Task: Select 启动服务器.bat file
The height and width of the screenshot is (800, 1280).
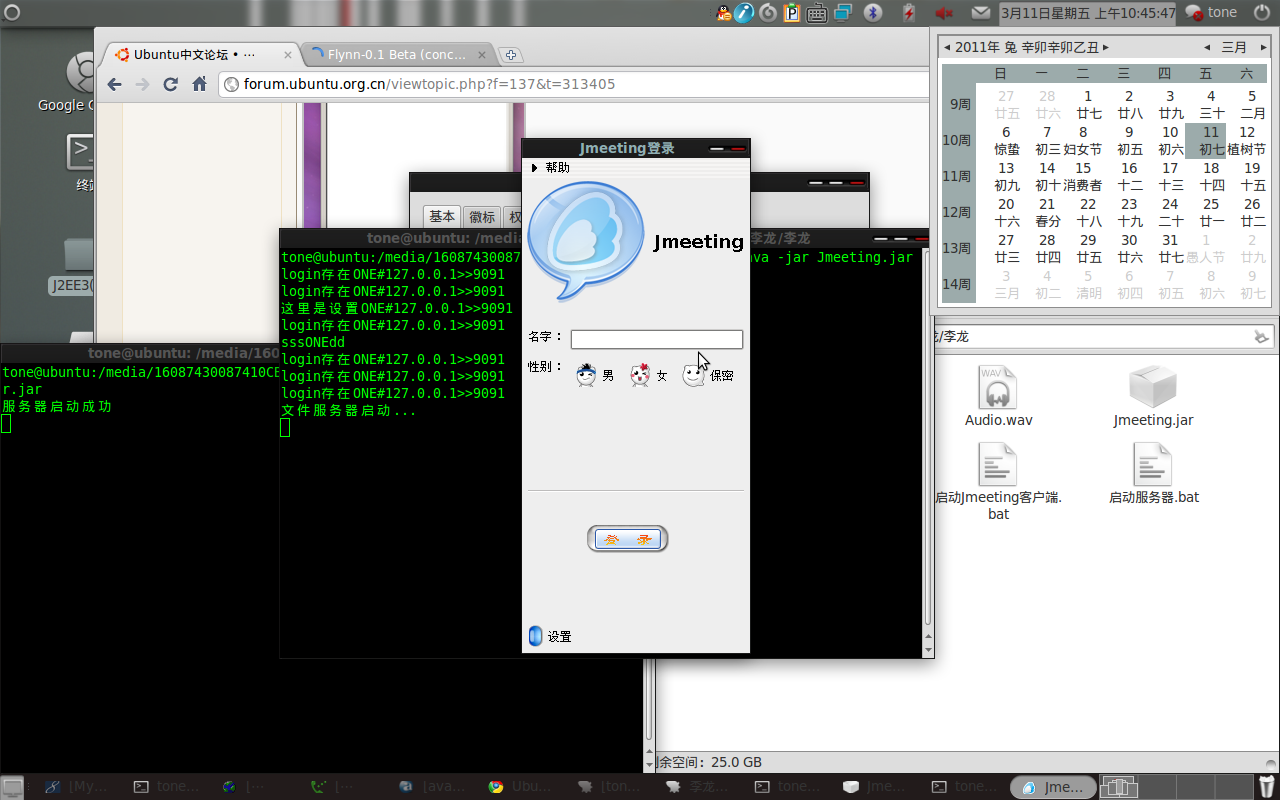Action: pyautogui.click(x=1153, y=474)
